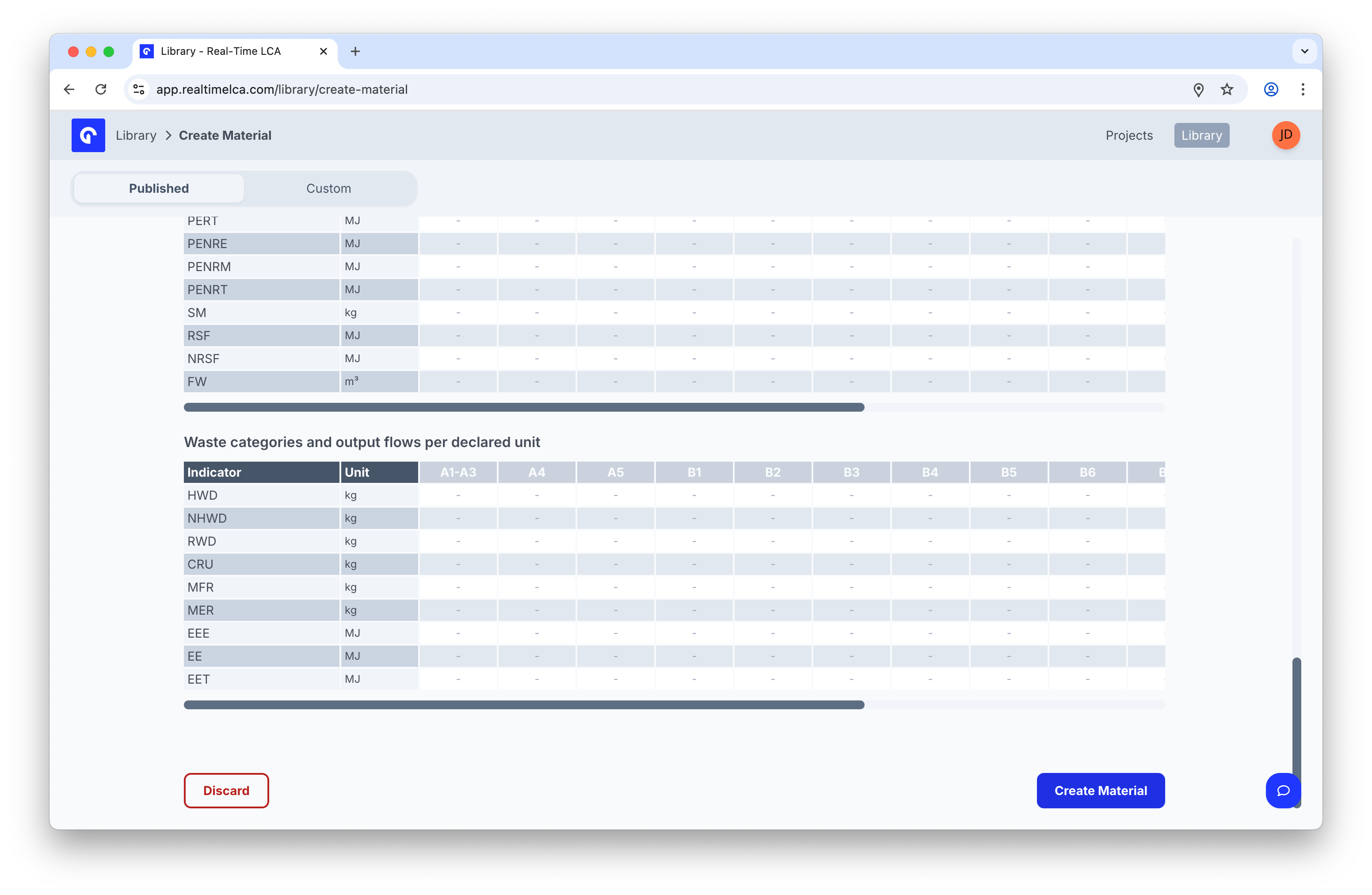
Task: Click the Create Material button
Action: click(x=1101, y=791)
